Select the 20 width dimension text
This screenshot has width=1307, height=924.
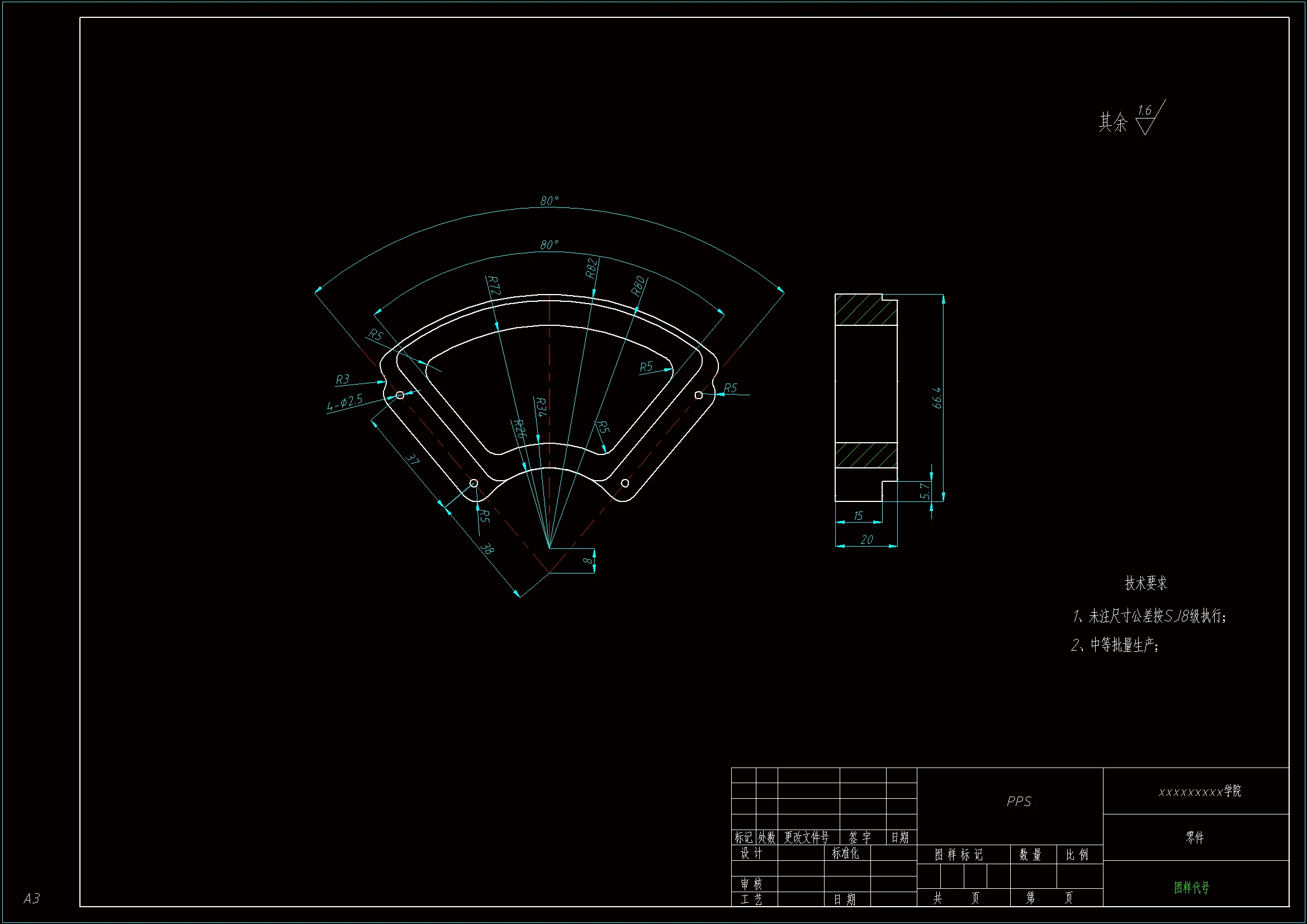tap(866, 540)
